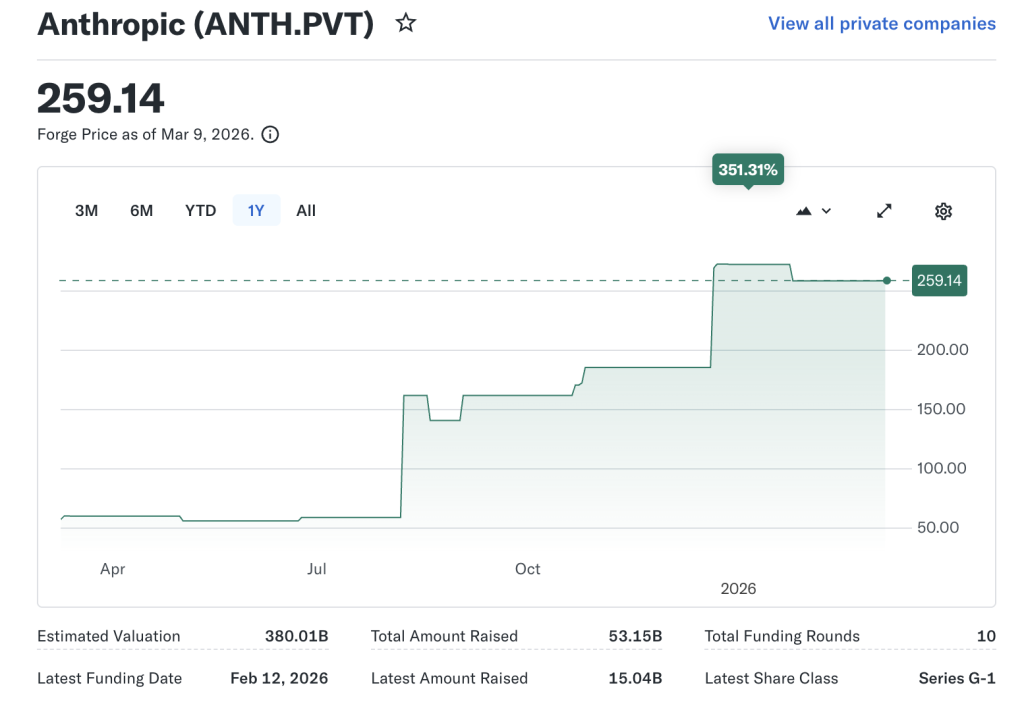Show All time price history
The height and width of the screenshot is (702, 1024).
point(306,211)
